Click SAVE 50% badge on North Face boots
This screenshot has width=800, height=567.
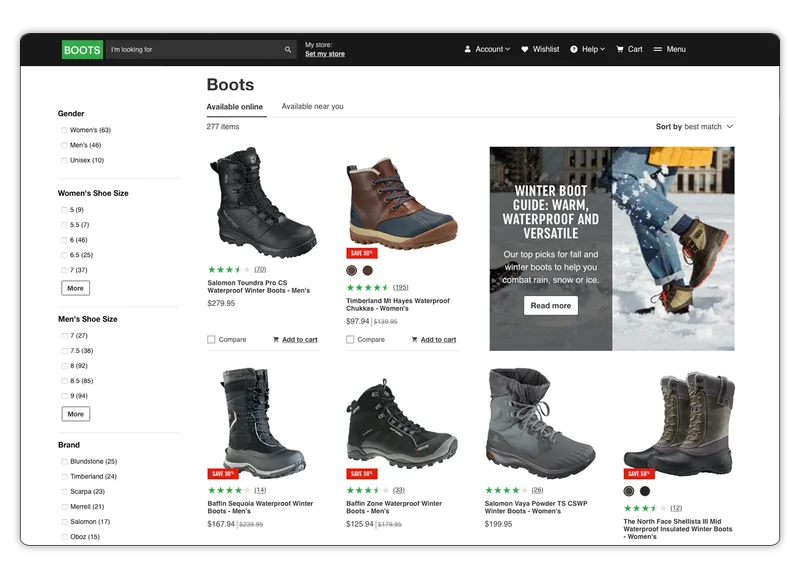point(639,474)
